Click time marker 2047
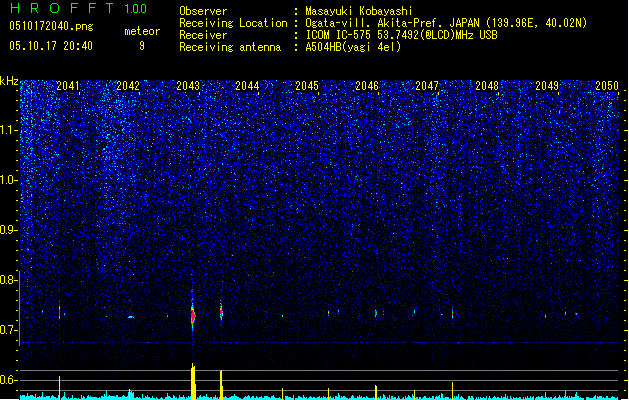This screenshot has height=400, width=629. tap(427, 86)
